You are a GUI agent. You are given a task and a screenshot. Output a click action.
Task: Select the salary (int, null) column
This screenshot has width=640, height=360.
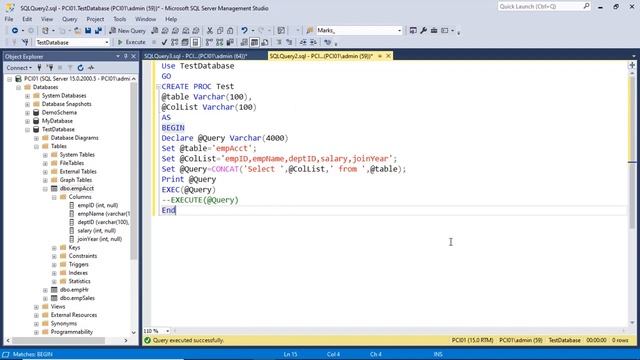click(96, 231)
